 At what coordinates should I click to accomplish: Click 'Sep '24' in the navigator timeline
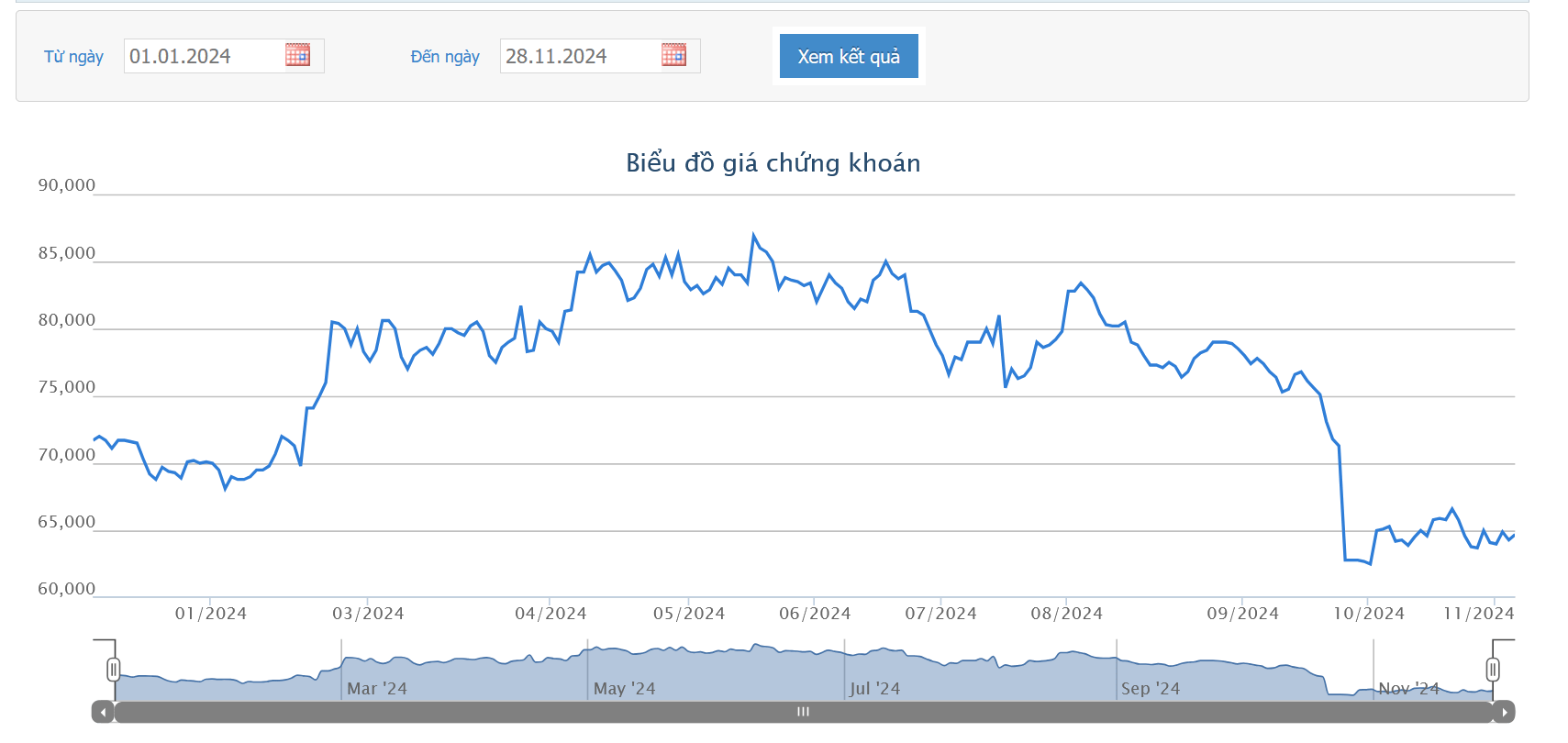click(x=1150, y=689)
